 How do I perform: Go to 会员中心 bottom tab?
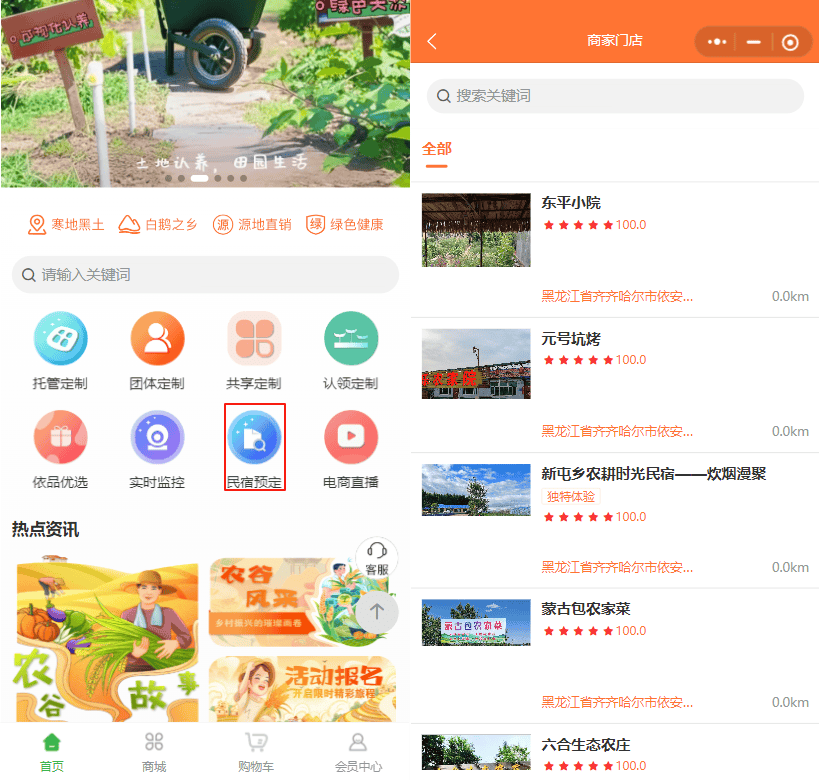pyautogui.click(x=358, y=752)
